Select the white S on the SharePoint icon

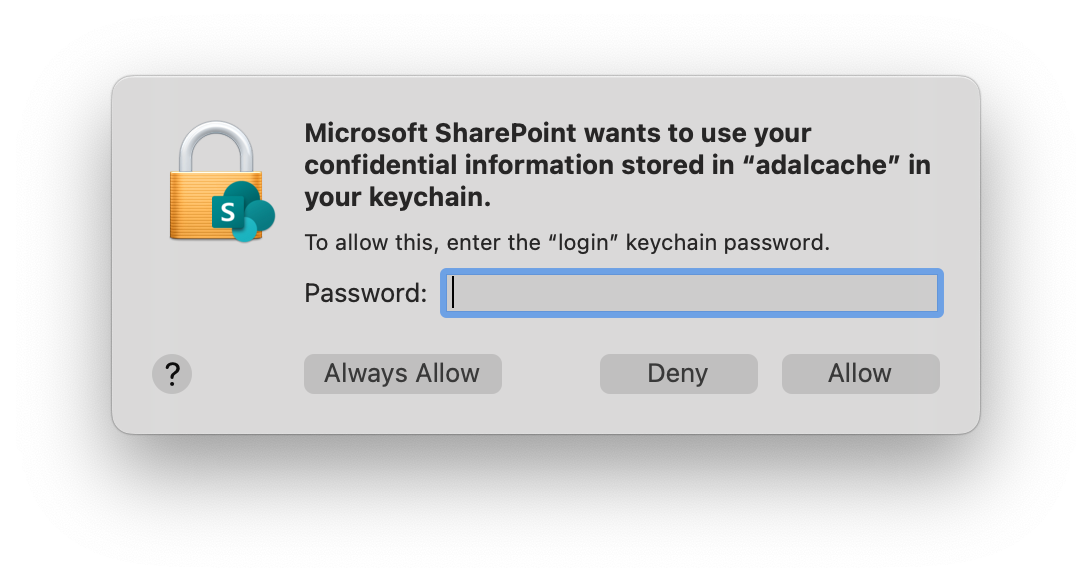(x=228, y=210)
